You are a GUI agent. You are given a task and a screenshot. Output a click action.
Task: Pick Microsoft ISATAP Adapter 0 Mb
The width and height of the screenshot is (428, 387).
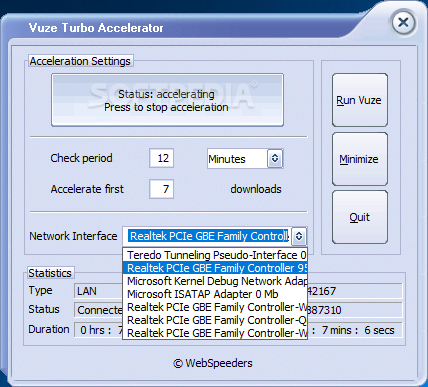215,294
